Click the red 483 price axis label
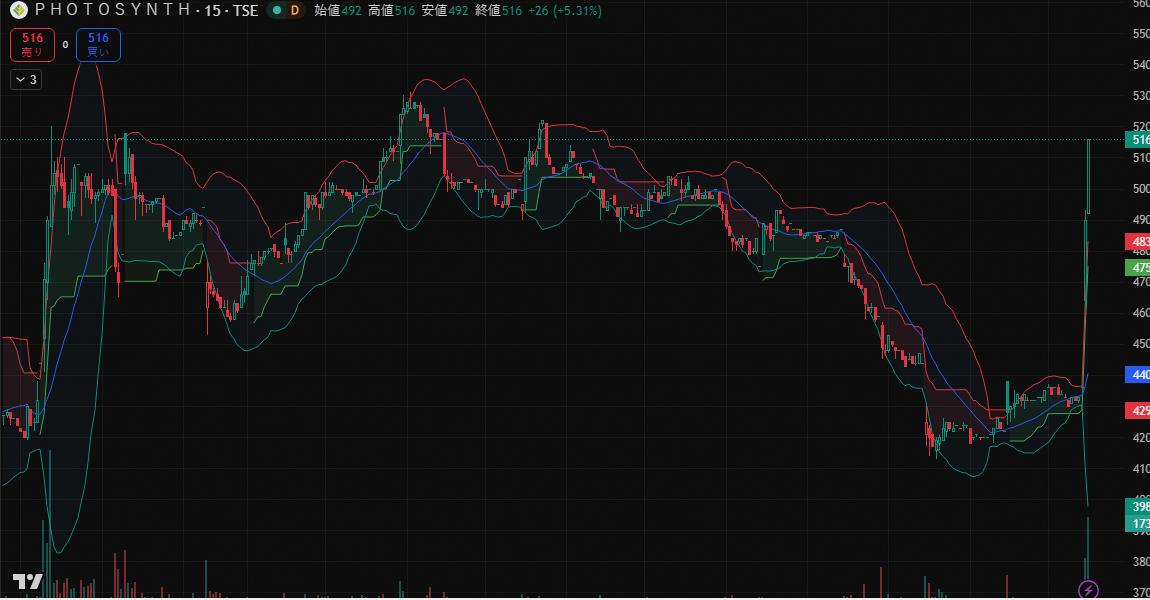Image resolution: width=1150 pixels, height=600 pixels. coord(1138,241)
